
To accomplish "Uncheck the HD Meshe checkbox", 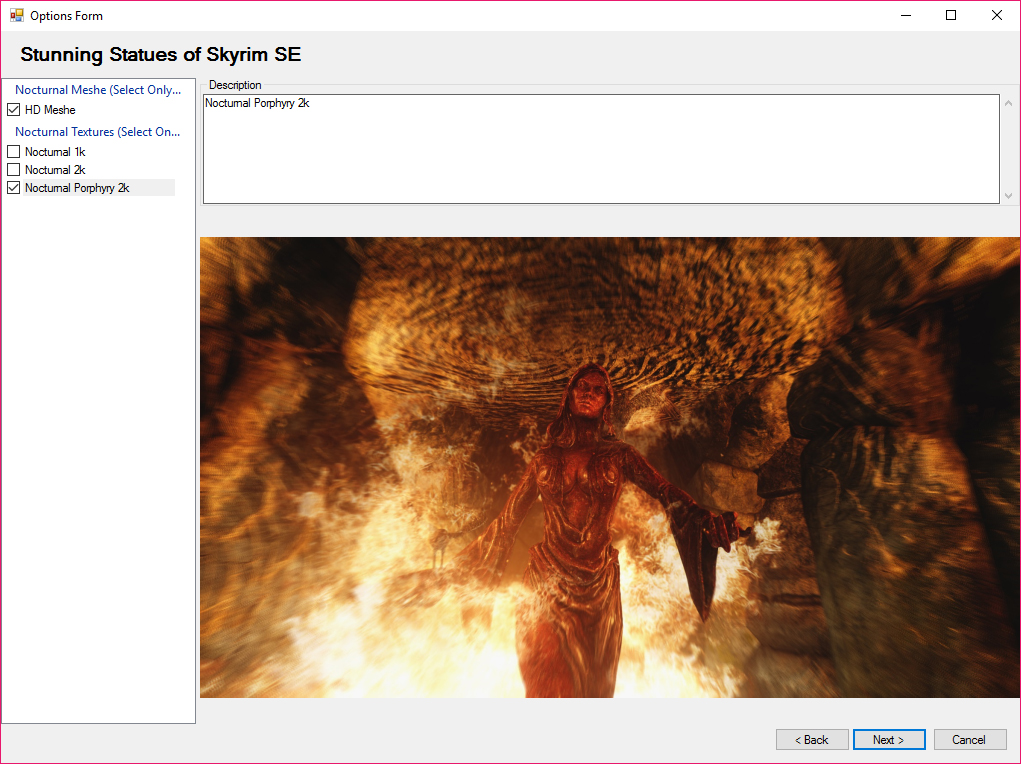I will pyautogui.click(x=14, y=109).
